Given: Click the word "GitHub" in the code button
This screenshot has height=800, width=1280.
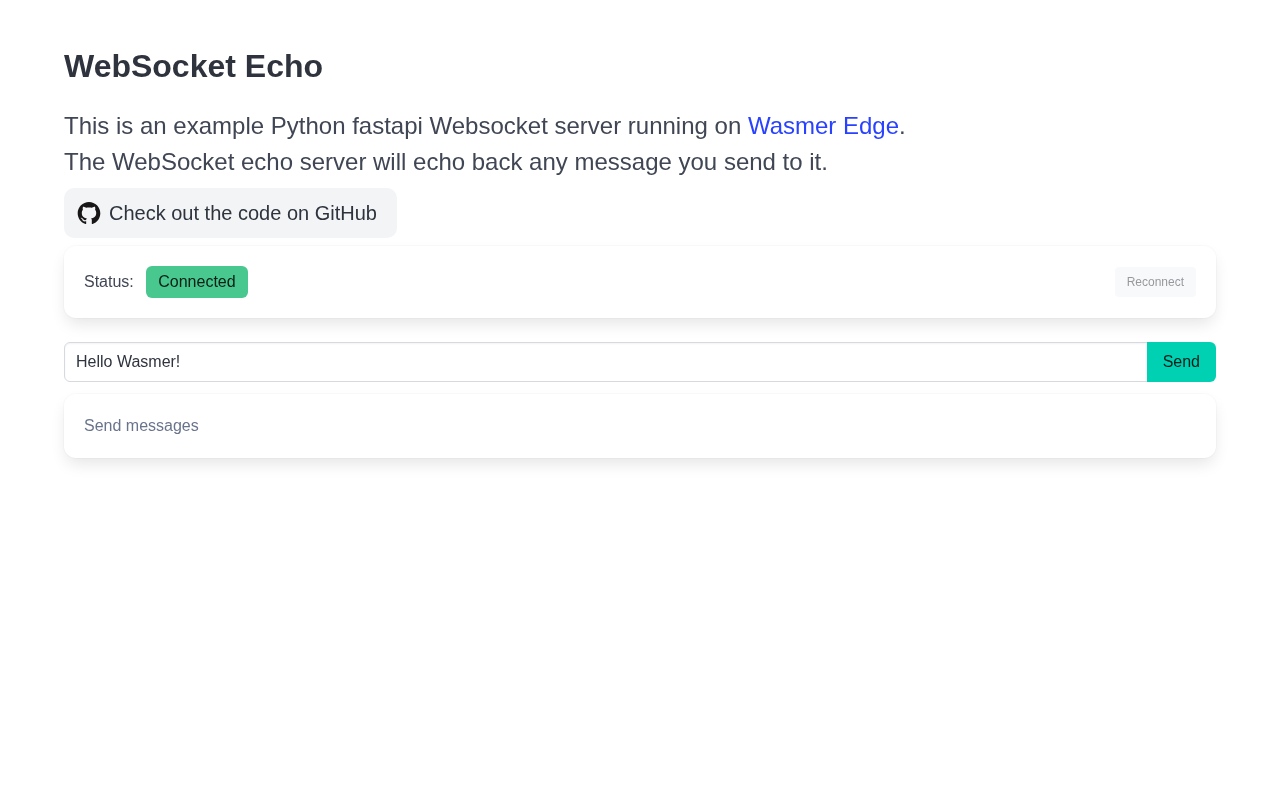Looking at the screenshot, I should pyautogui.click(x=345, y=213).
